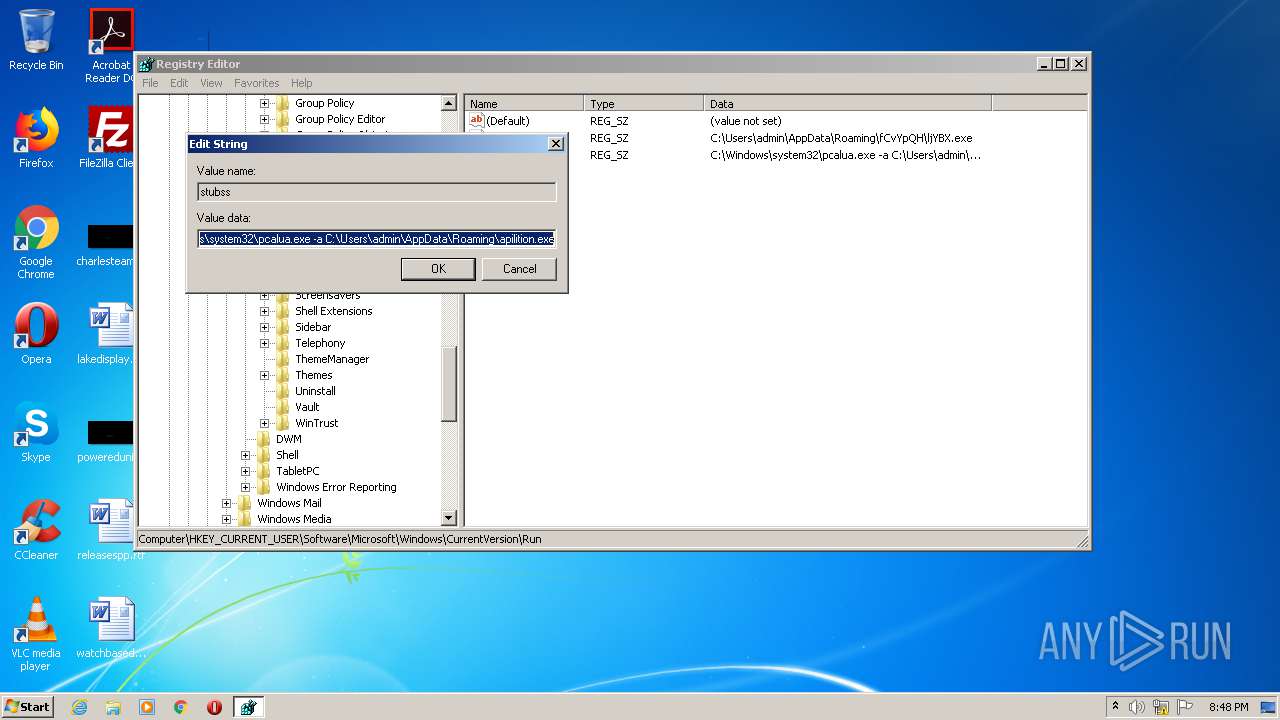Select Registry Editor taskbar button
Image resolution: width=1280 pixels, height=720 pixels.
click(248, 707)
